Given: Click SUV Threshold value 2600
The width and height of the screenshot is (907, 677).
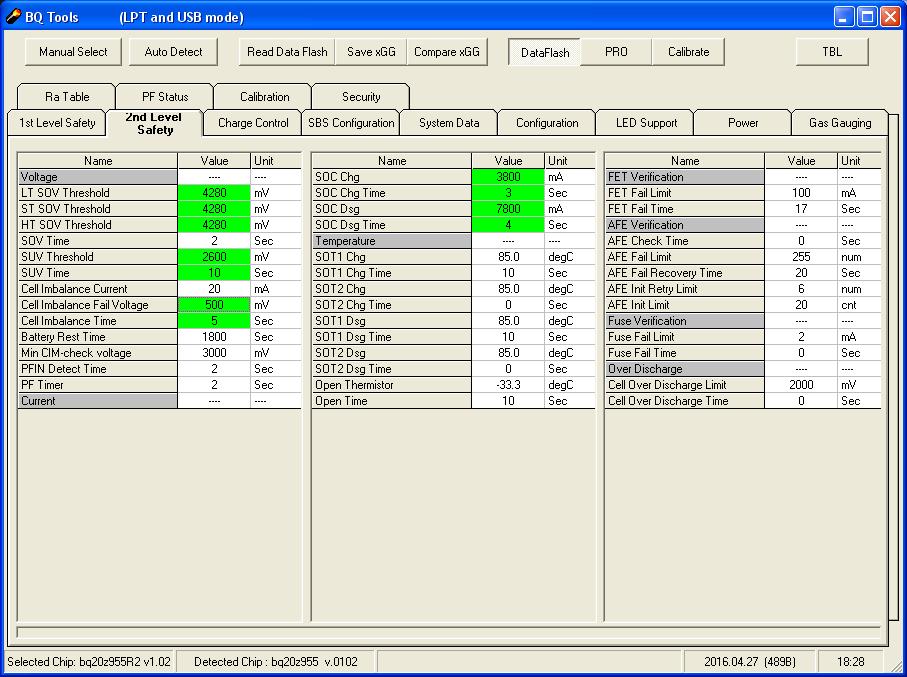Looking at the screenshot, I should click(214, 257).
